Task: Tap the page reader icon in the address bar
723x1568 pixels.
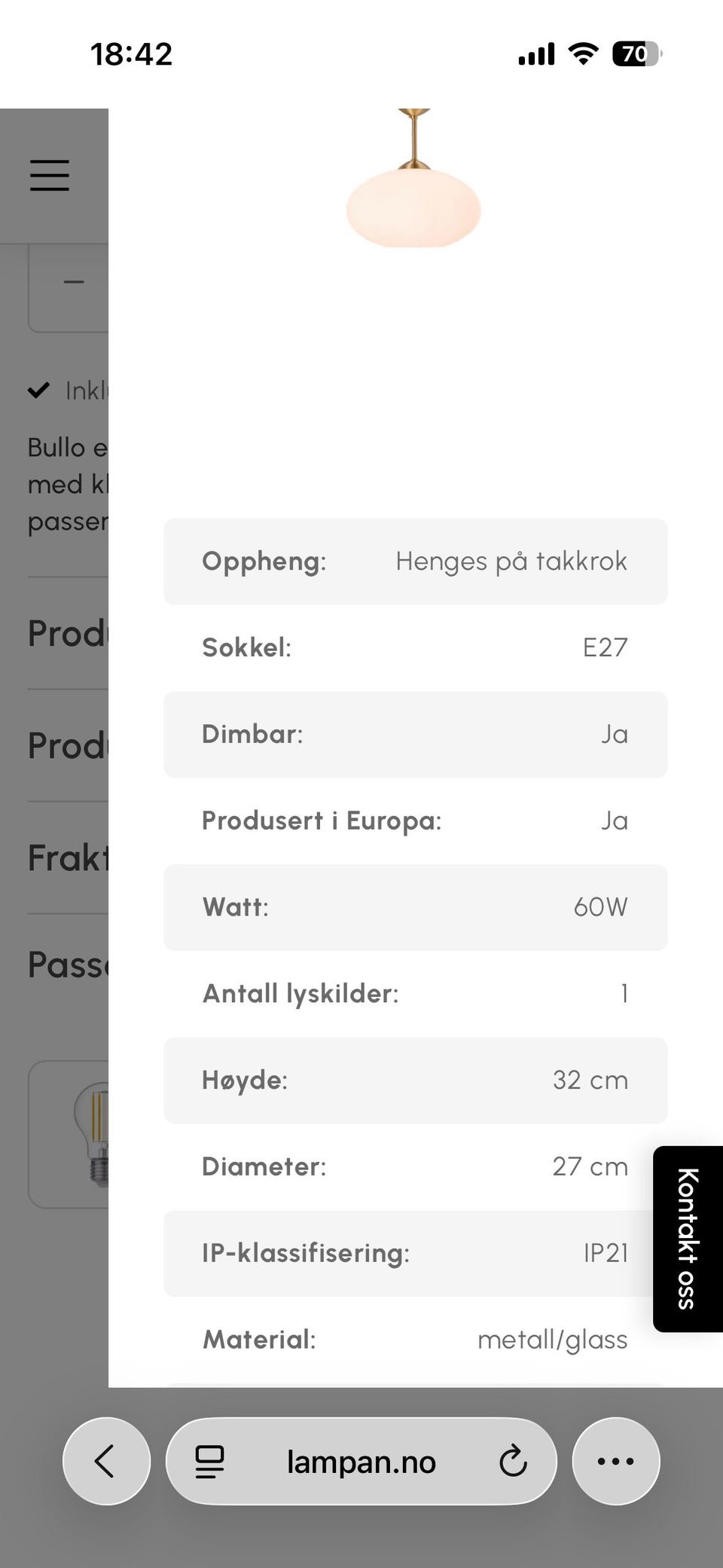Action: coord(209,1462)
